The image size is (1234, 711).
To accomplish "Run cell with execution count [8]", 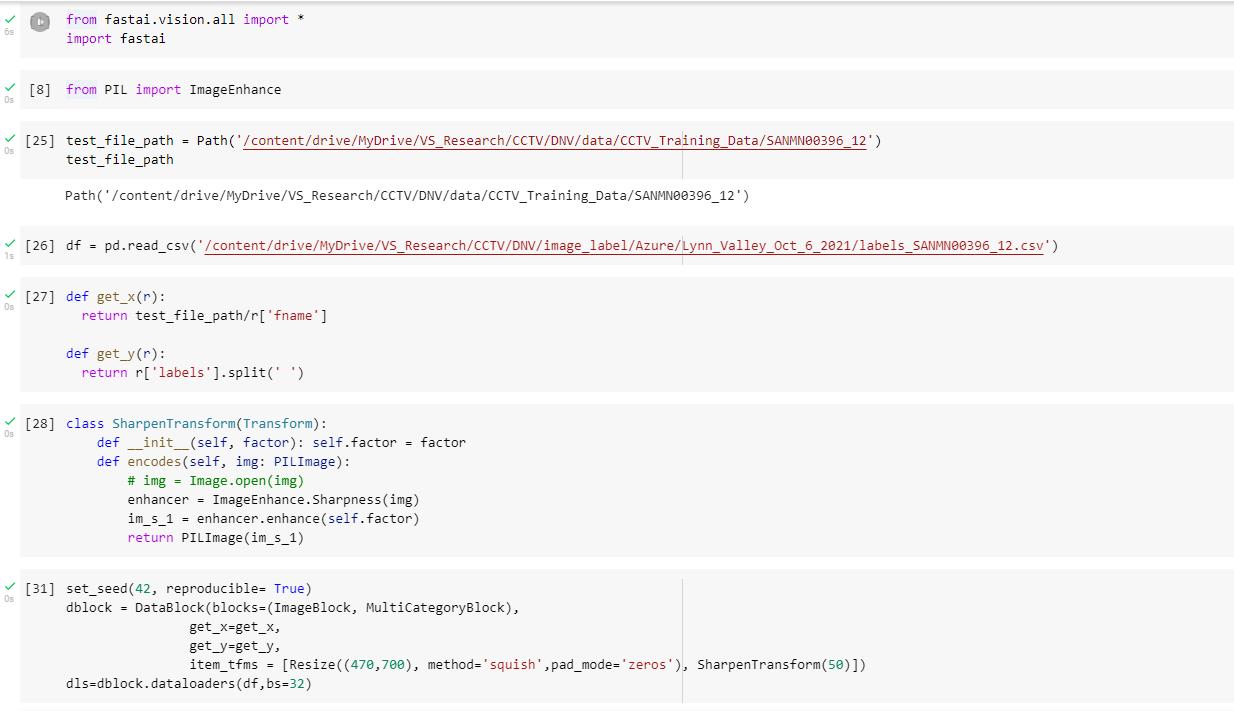I will point(40,90).
